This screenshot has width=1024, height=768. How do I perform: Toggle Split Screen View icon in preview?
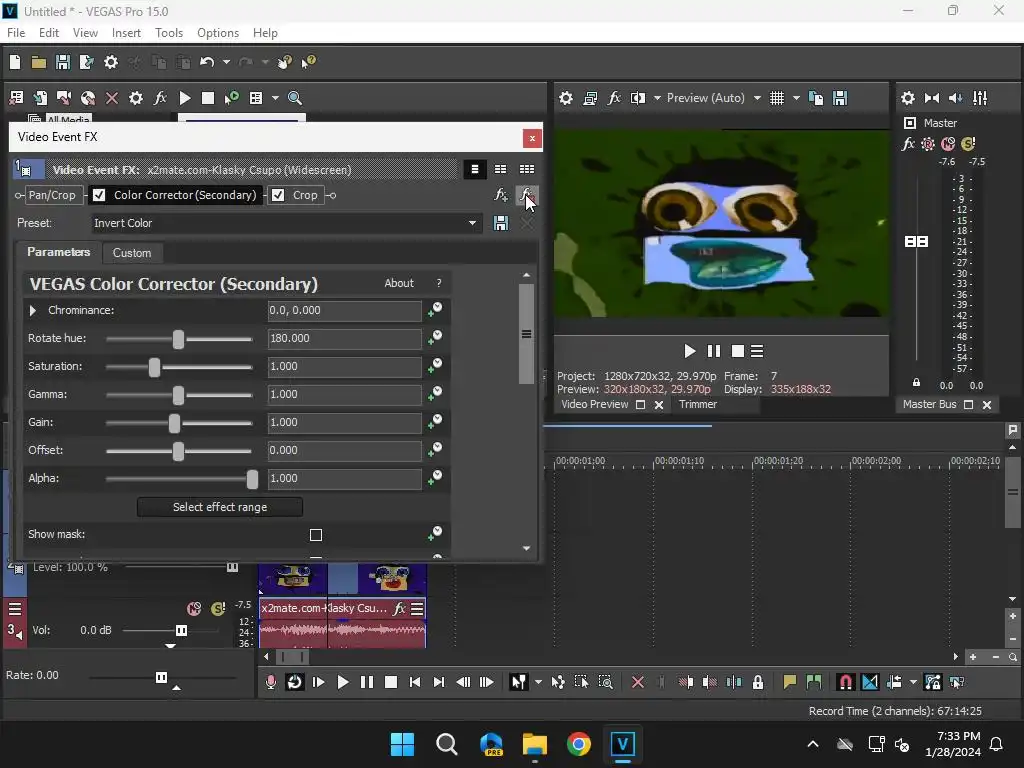point(637,98)
